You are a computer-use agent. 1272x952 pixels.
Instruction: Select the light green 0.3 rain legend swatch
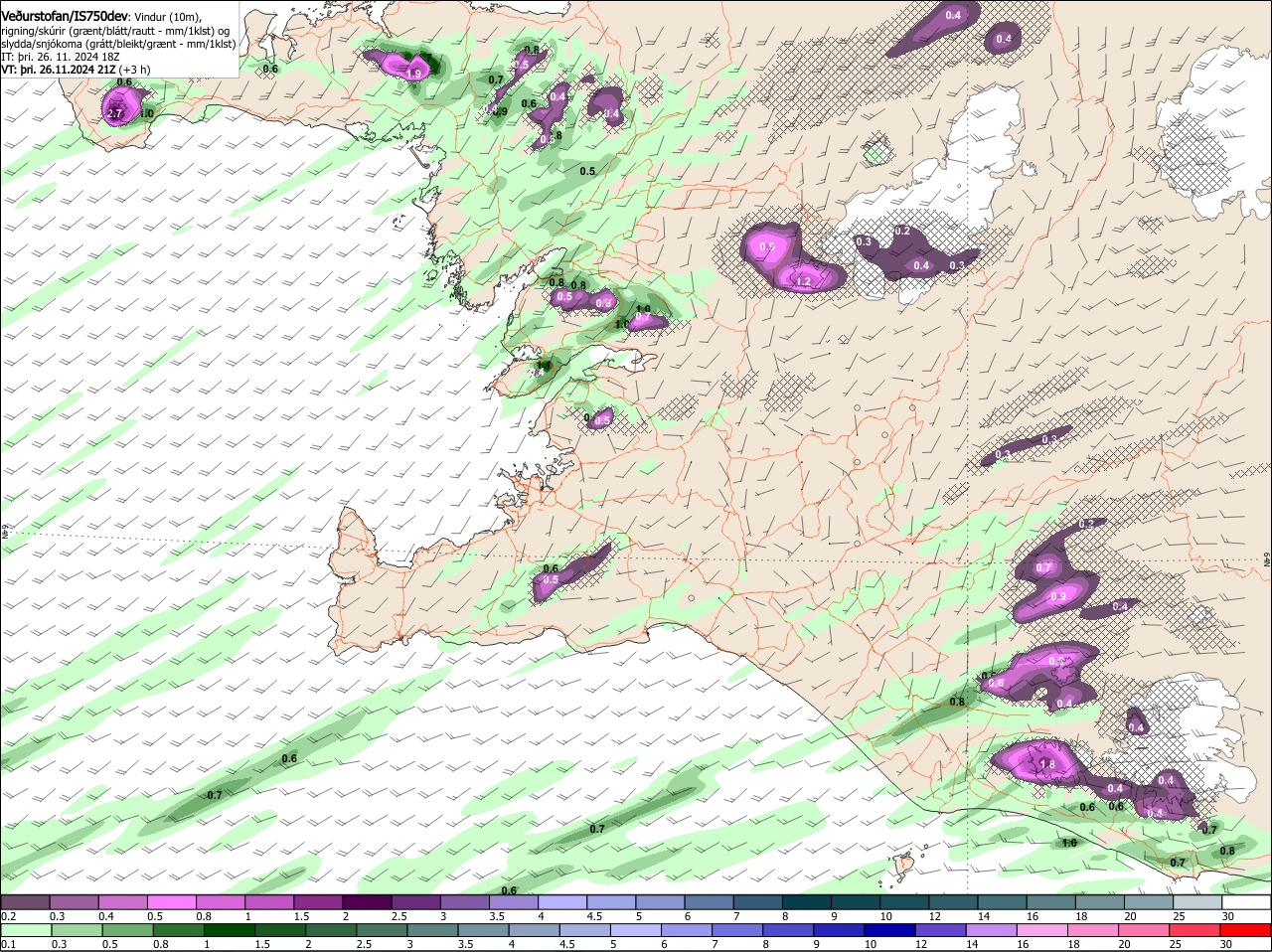[75, 930]
